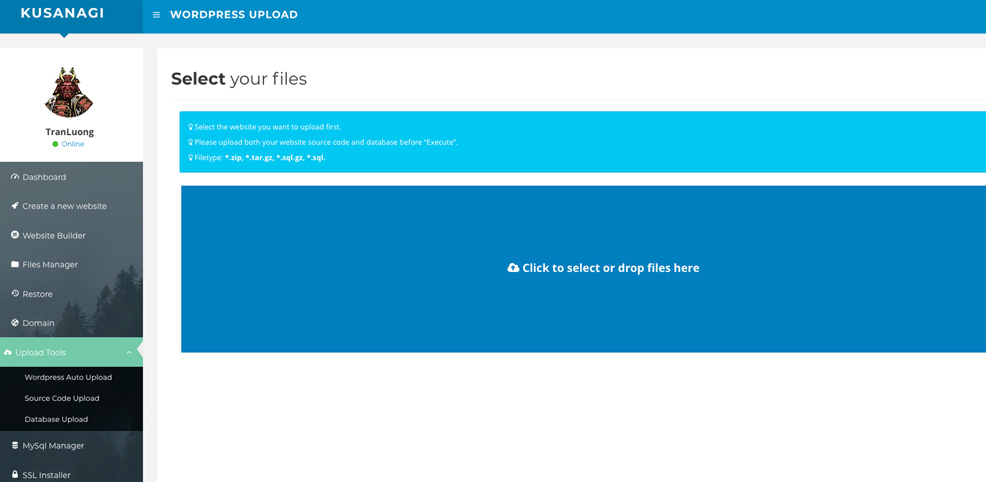Image resolution: width=986 pixels, height=482 pixels.
Task: Click the cloud icon beside Upload Tools
Action: (x=8, y=353)
